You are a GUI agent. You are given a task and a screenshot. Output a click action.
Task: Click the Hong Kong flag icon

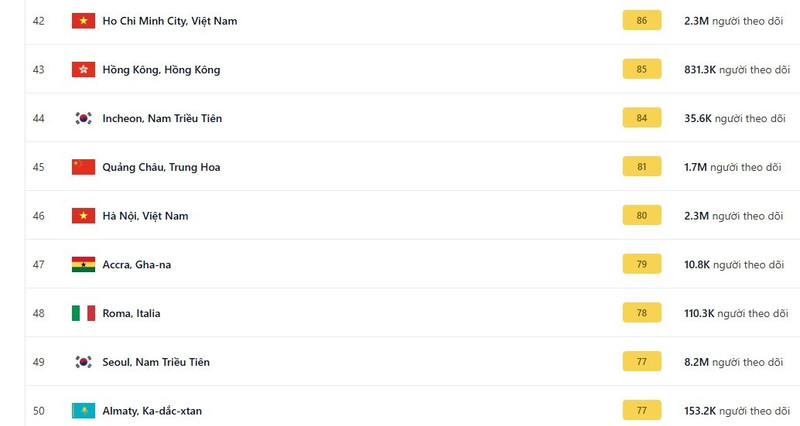(x=83, y=70)
